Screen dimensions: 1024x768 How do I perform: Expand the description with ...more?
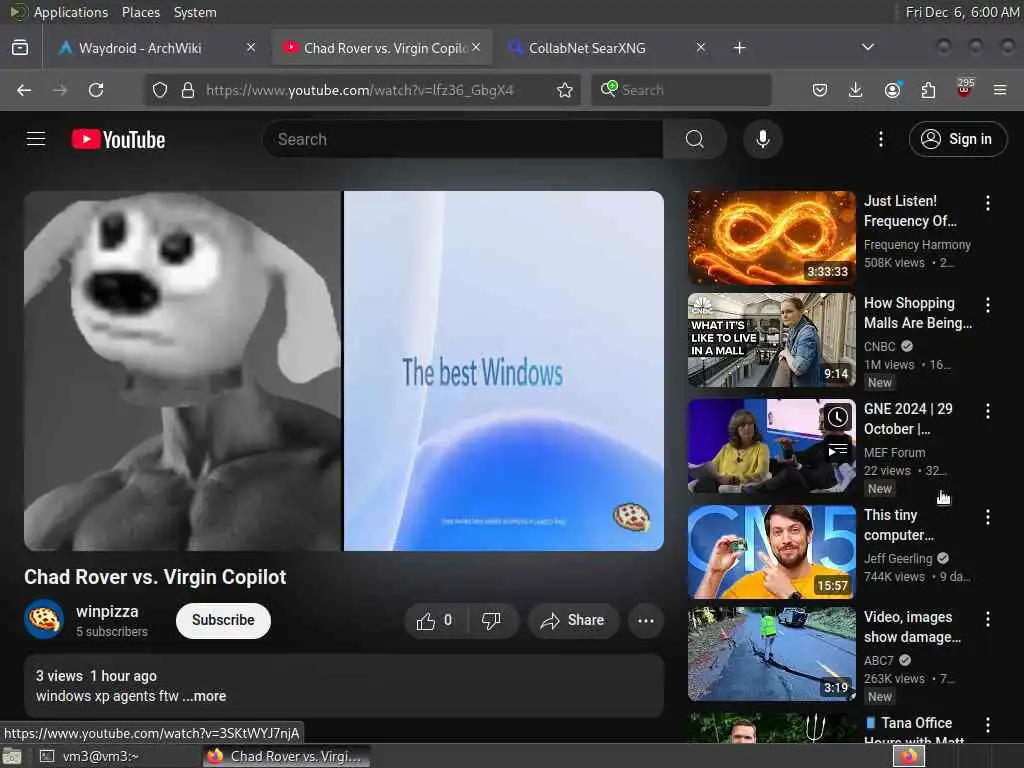[x=204, y=696]
